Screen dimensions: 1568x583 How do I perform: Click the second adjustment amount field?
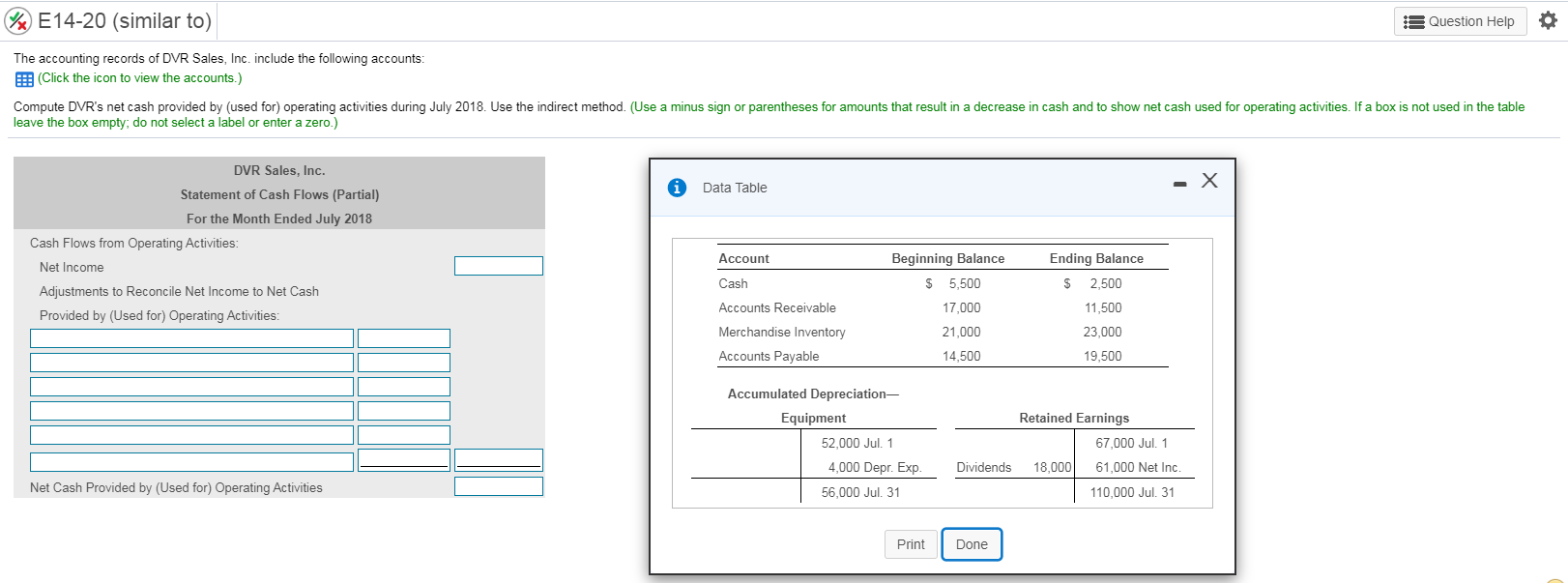click(x=404, y=363)
